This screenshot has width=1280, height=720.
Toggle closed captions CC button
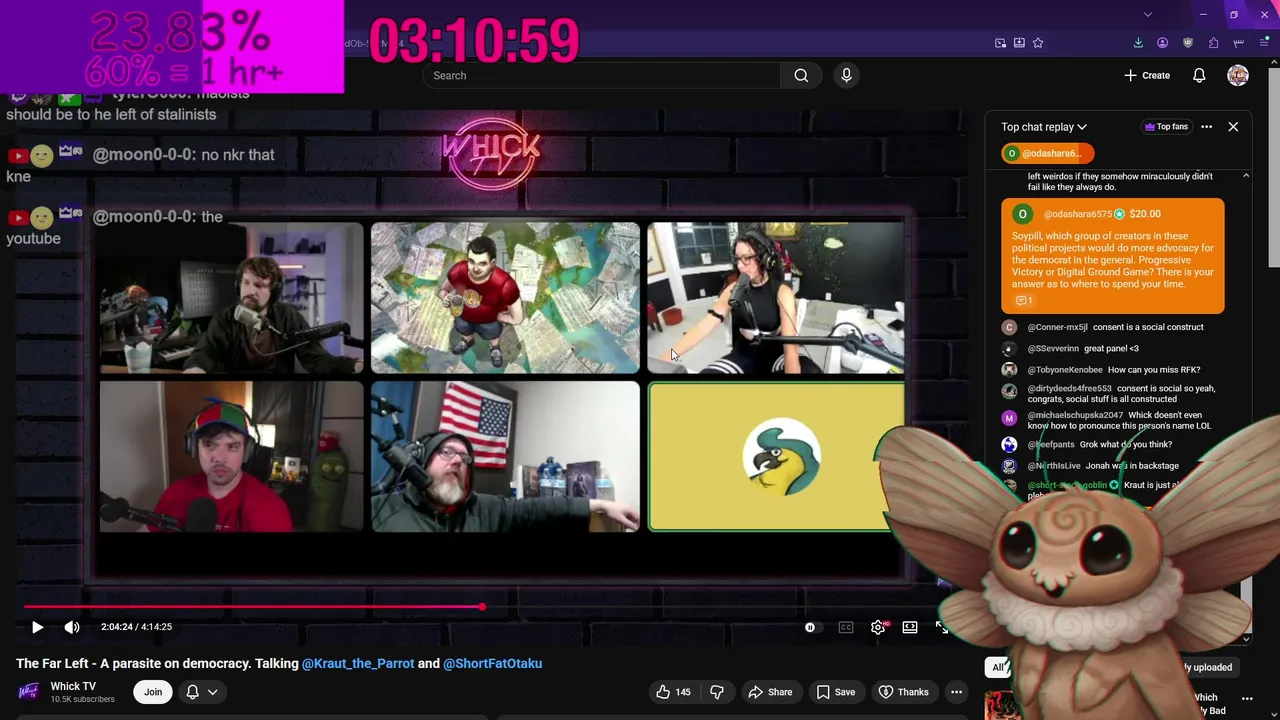(x=846, y=627)
